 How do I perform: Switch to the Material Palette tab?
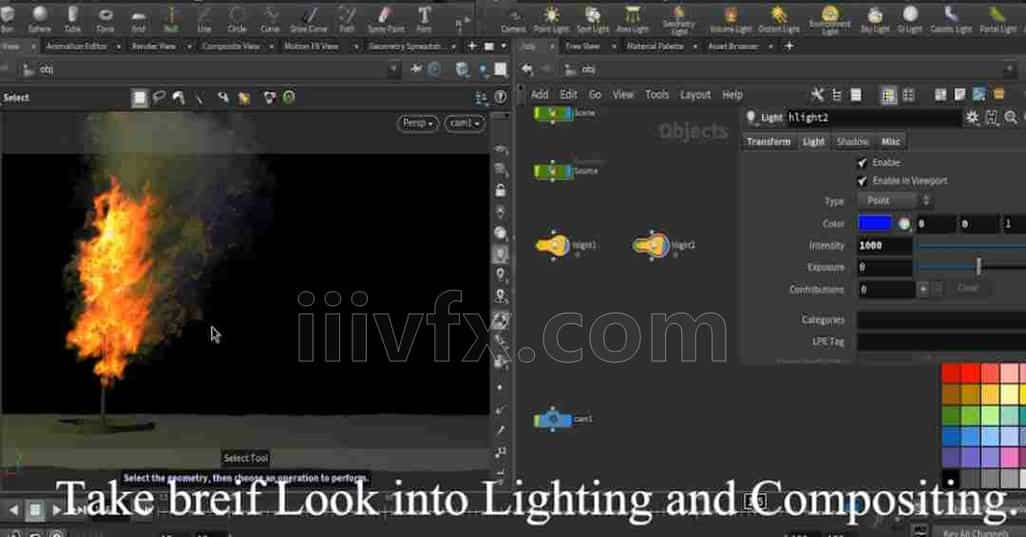point(655,46)
